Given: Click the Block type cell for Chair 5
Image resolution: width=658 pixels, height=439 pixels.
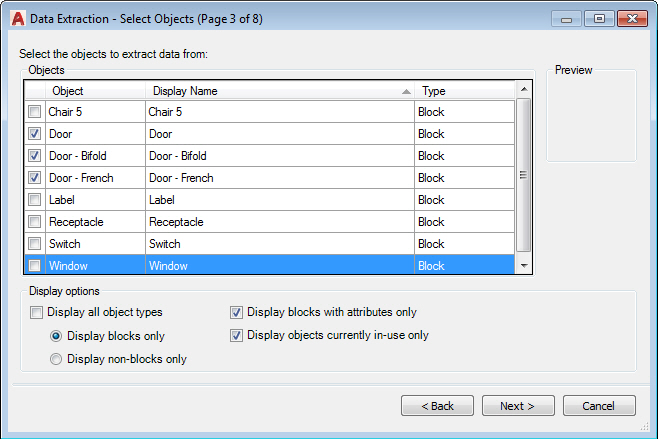Looking at the screenshot, I should point(464,112).
